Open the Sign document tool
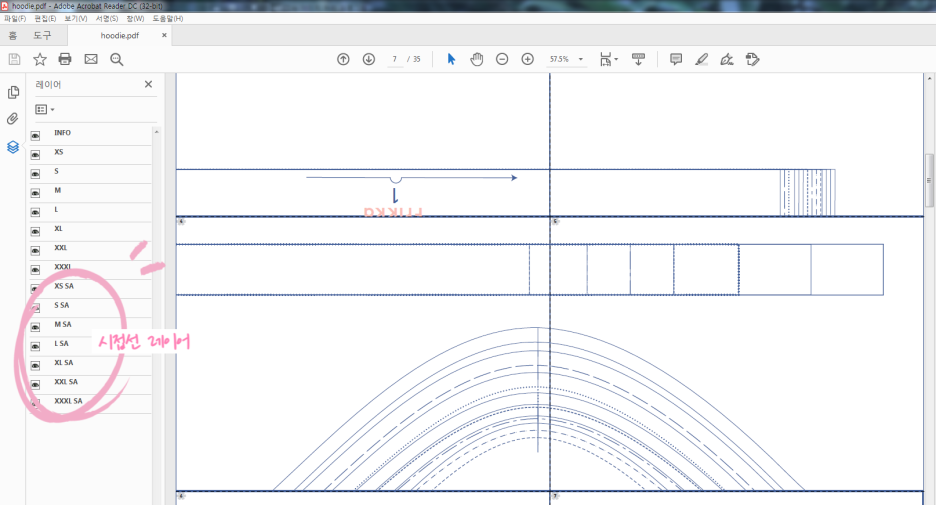936x505 pixels. coord(726,59)
